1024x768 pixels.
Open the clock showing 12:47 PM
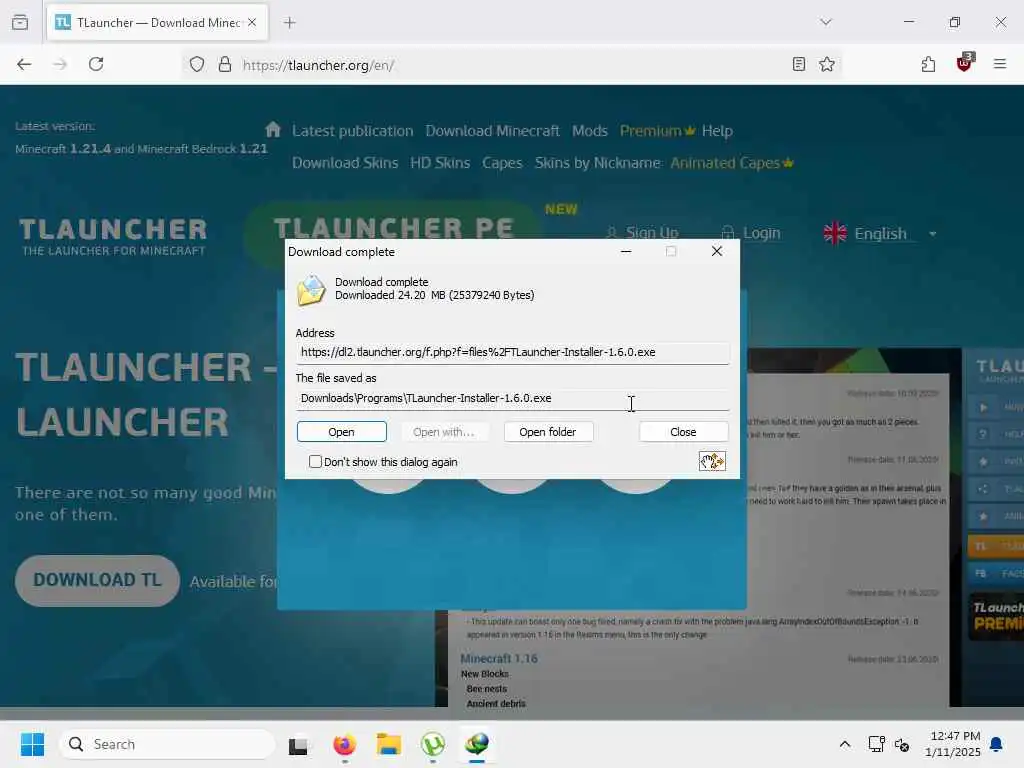coord(953,744)
